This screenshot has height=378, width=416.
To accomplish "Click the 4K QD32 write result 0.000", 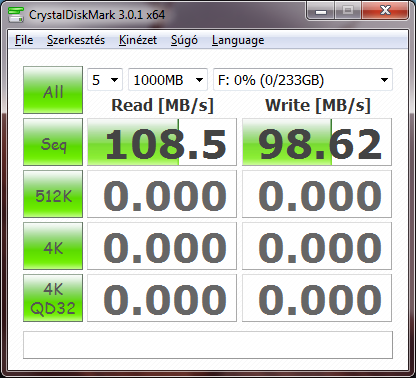I will [317, 298].
